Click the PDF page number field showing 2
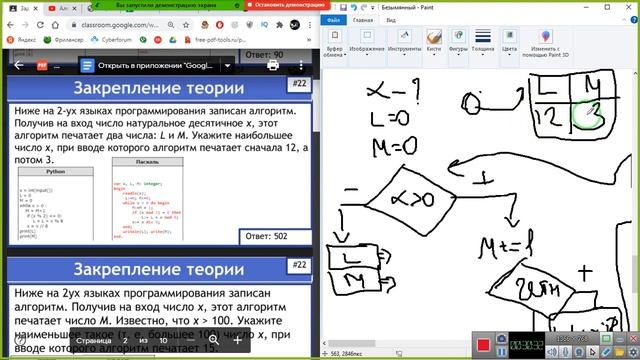 click(x=125, y=340)
